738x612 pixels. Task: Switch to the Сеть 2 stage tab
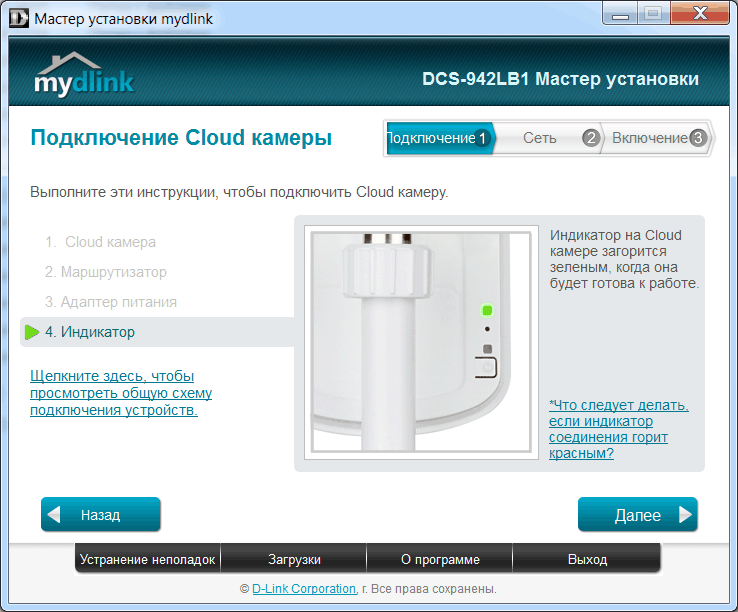pos(548,138)
